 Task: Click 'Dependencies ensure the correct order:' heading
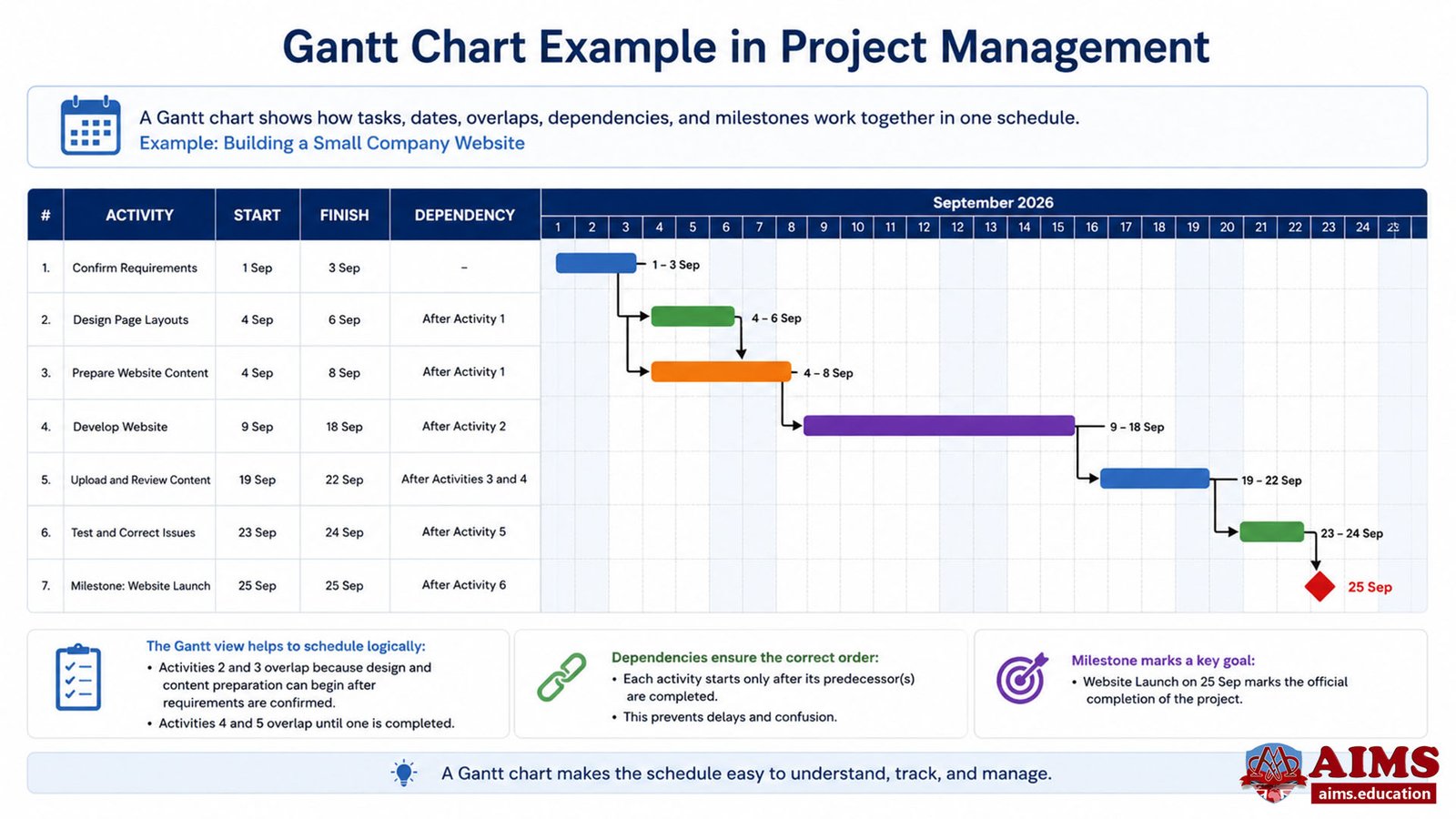(745, 657)
